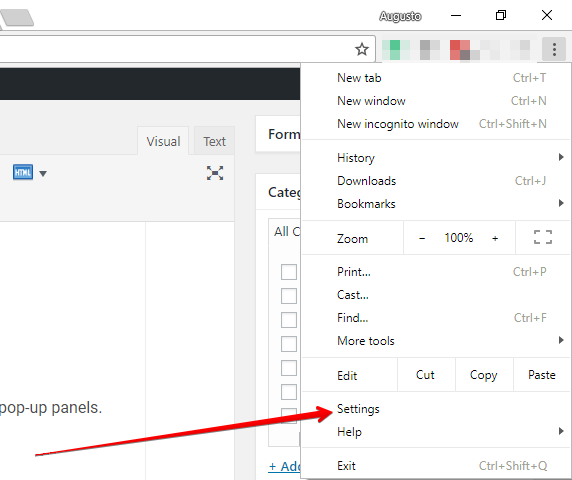Click the HTML insert icon in editor toolbar

pos(23,172)
